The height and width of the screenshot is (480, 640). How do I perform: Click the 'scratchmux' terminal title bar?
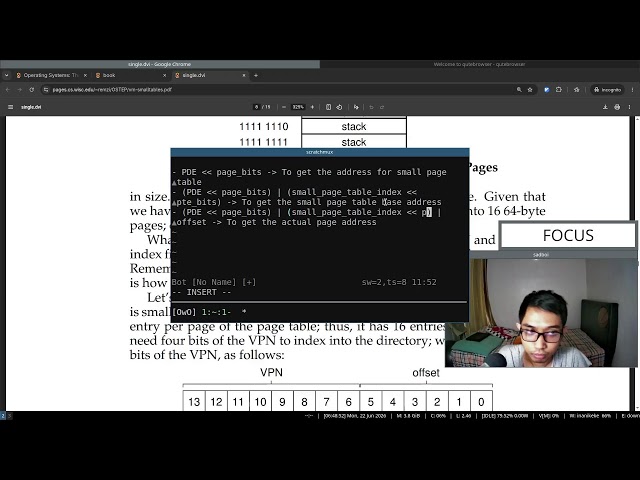point(320,152)
